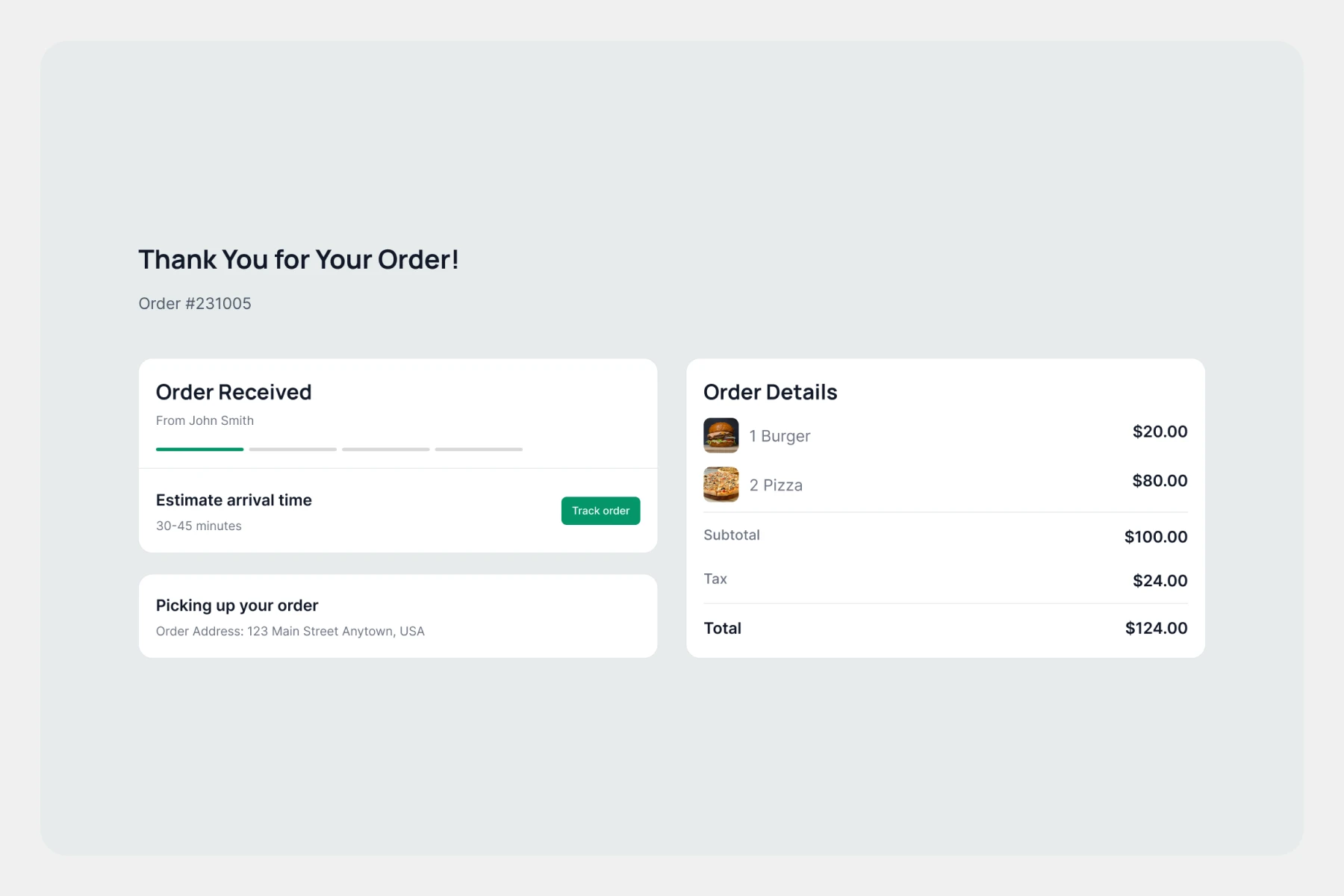Click the From John Smith label
Viewport: 1344px width, 896px height.
tap(205, 421)
